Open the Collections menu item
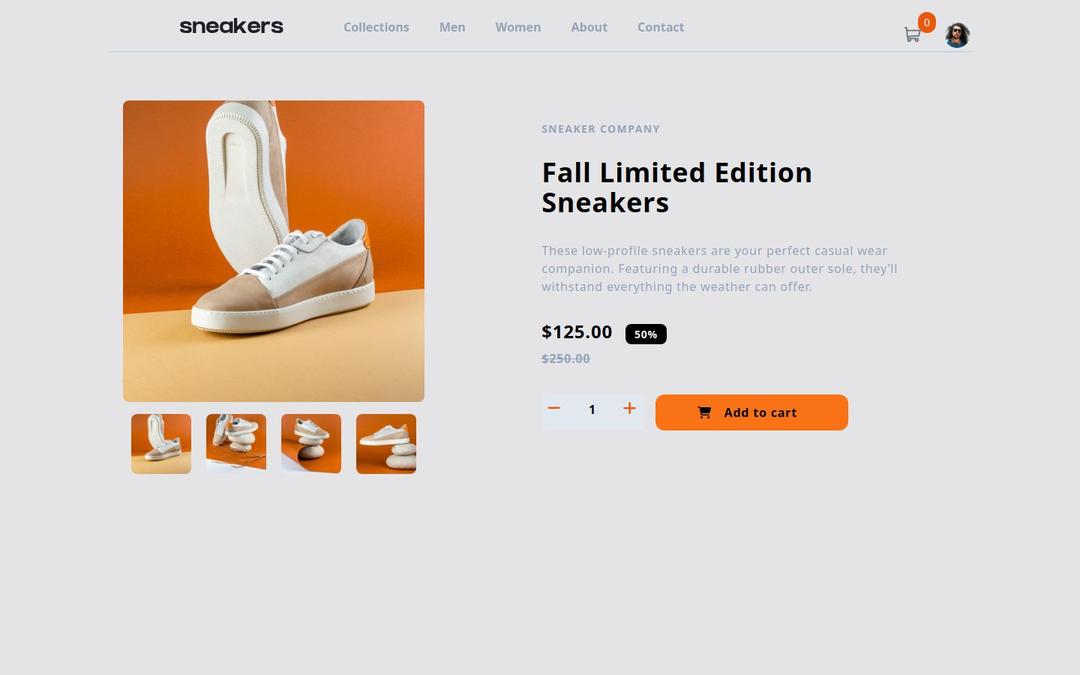This screenshot has width=1080, height=675. 376,27
